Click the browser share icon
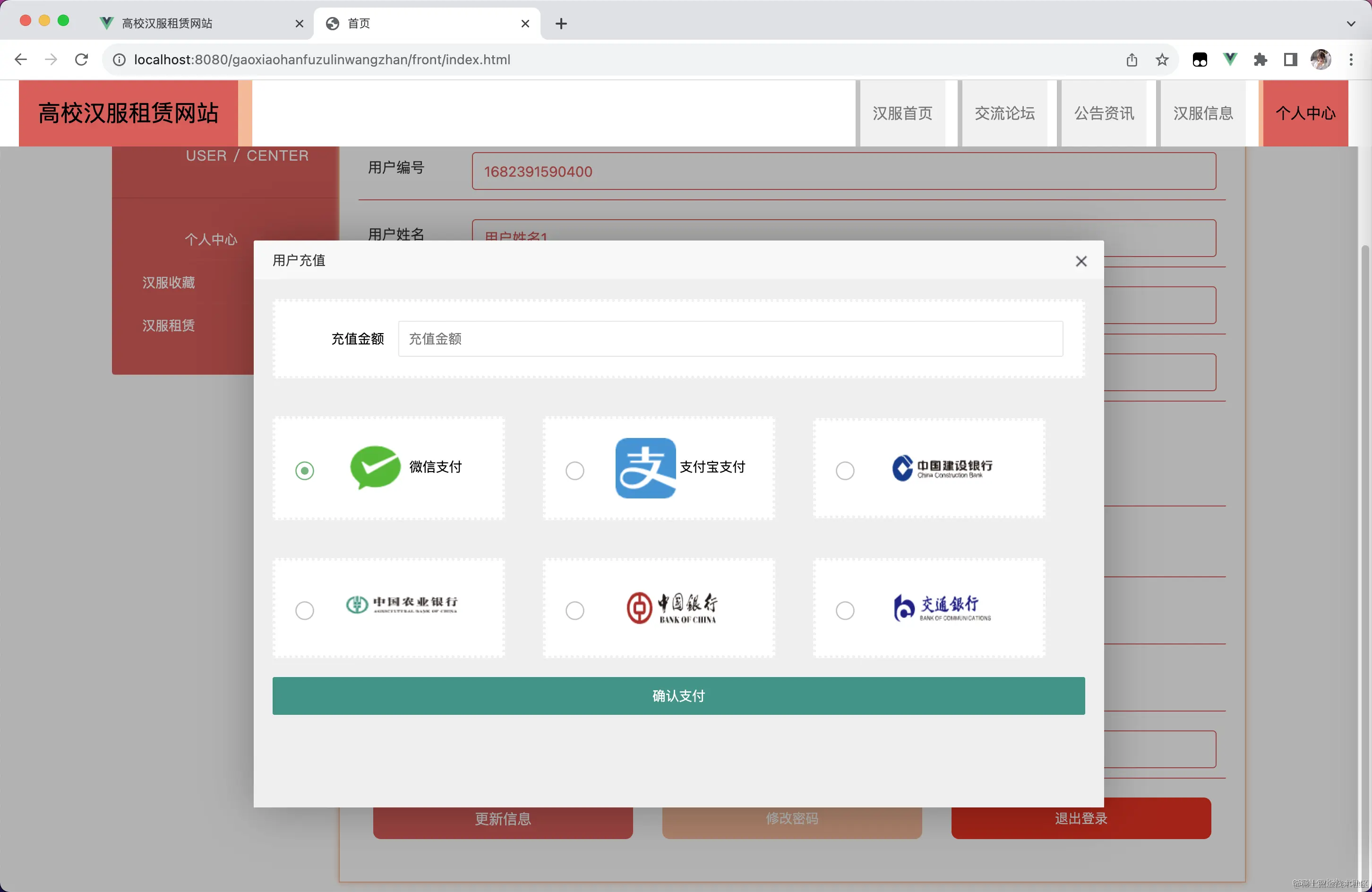Viewport: 1372px width, 892px height. [x=1132, y=60]
